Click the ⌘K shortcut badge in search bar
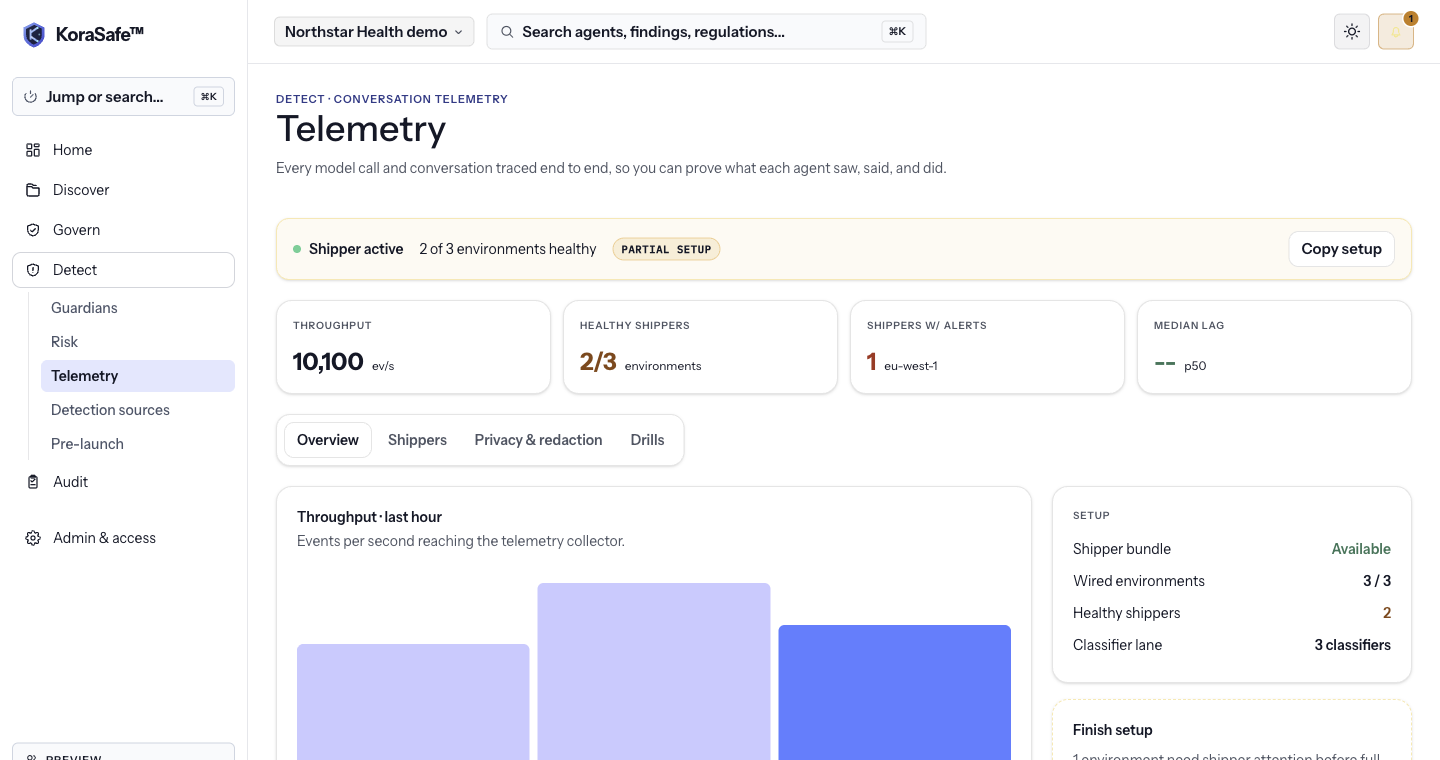The image size is (1440, 760). 897,32
